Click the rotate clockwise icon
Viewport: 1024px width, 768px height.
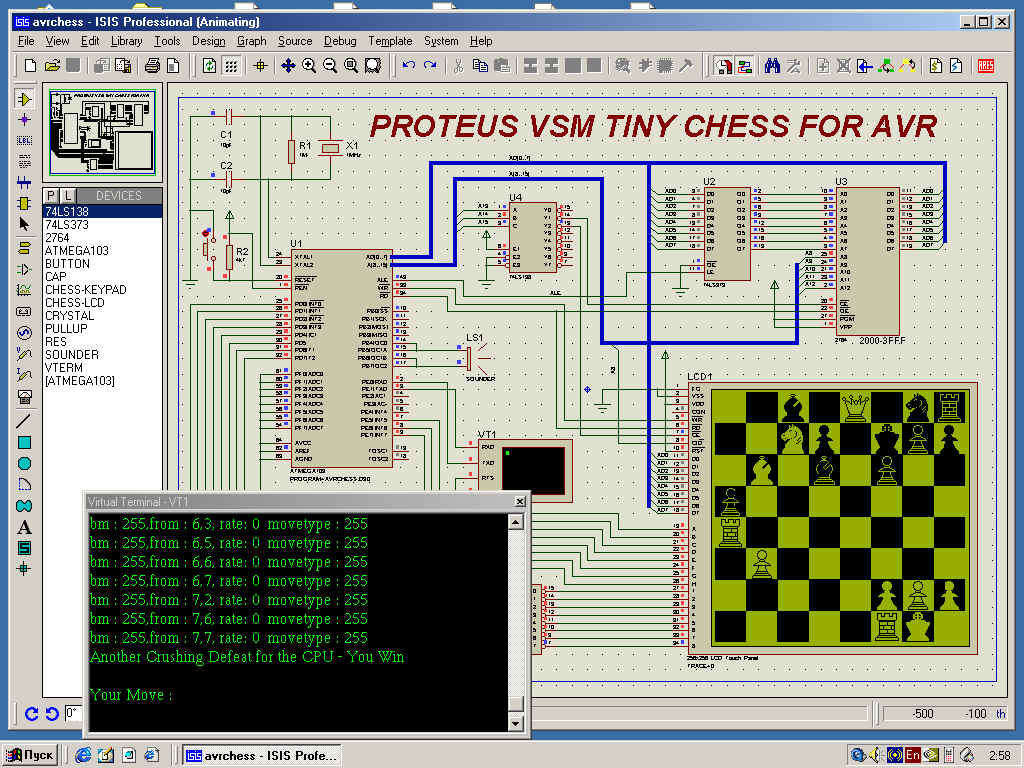(31, 714)
